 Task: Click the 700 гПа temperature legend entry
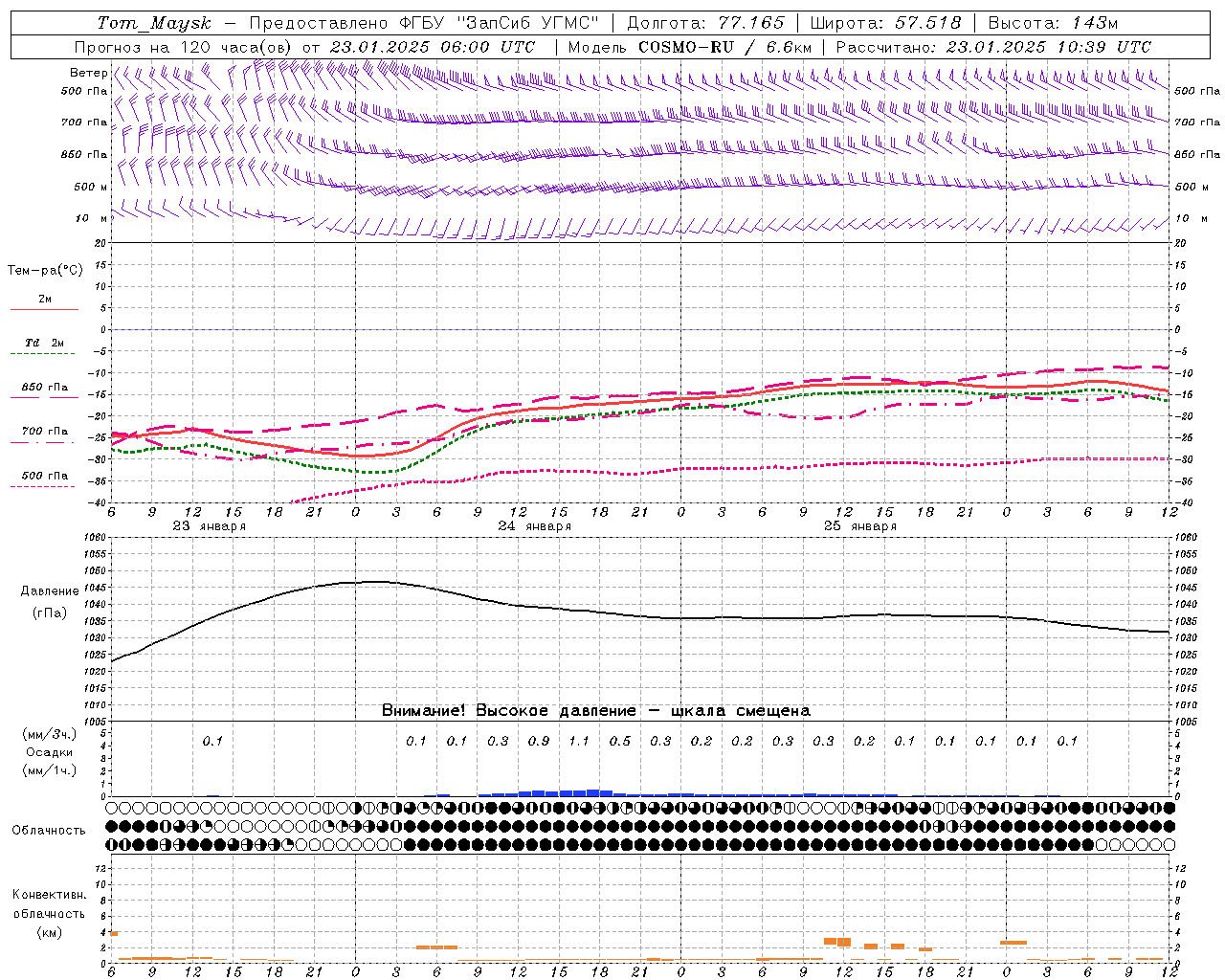tap(45, 432)
